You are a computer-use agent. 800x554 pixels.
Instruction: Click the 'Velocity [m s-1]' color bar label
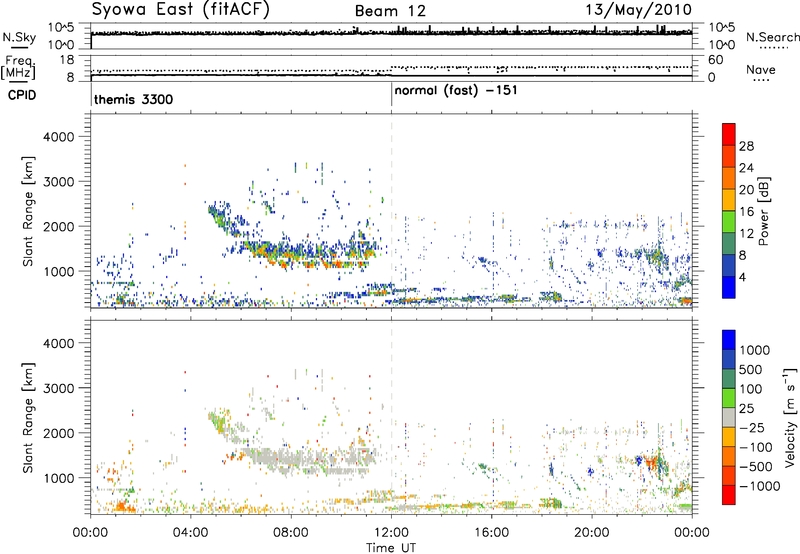[790, 417]
